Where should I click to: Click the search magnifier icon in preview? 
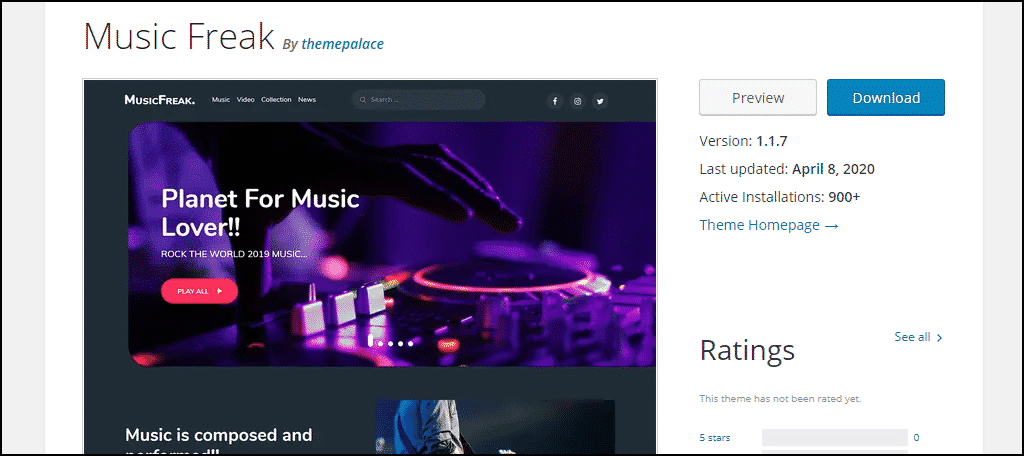coord(363,100)
